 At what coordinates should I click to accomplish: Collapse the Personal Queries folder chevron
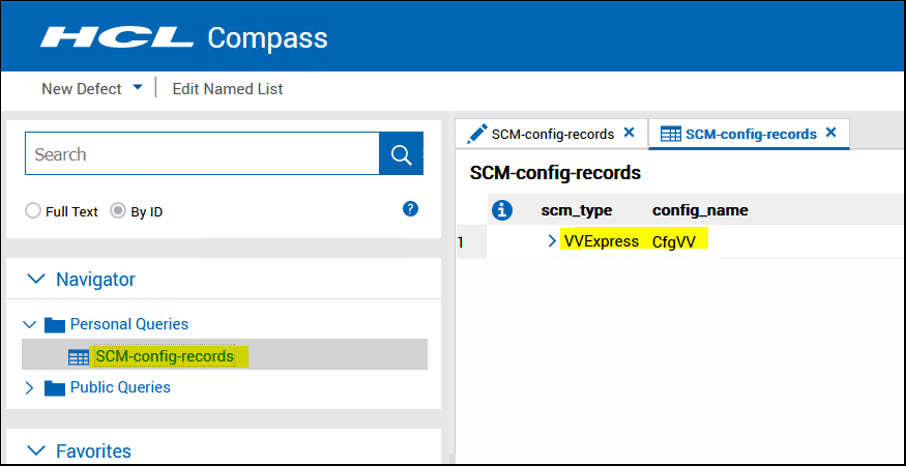tap(29, 324)
